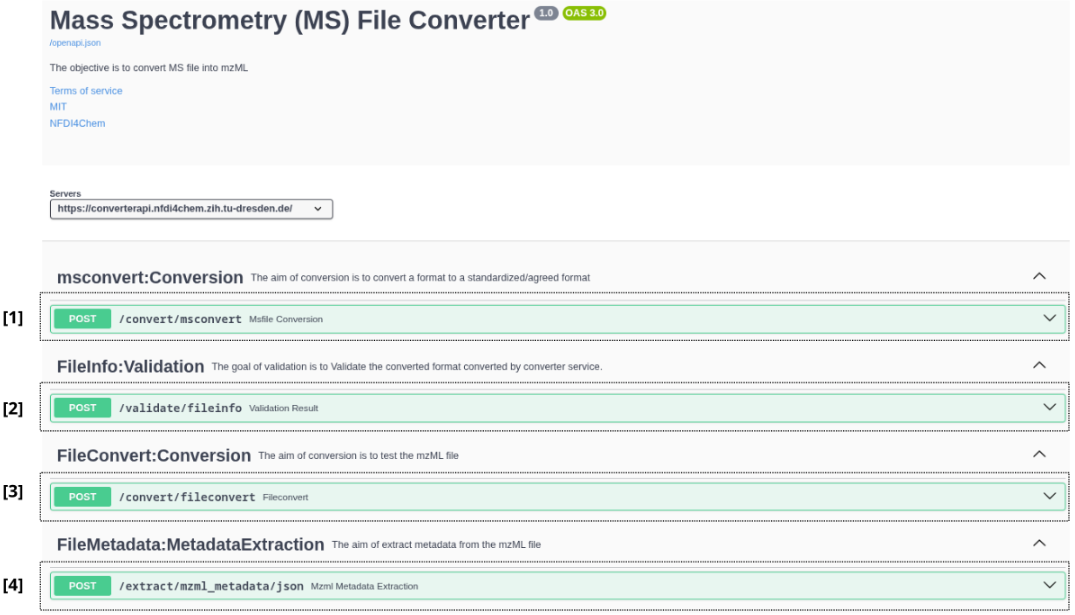Image resolution: width=1075 pixels, height=615 pixels.
Task: Click the msconvert:Conversion tag heading
Action: click(x=150, y=277)
